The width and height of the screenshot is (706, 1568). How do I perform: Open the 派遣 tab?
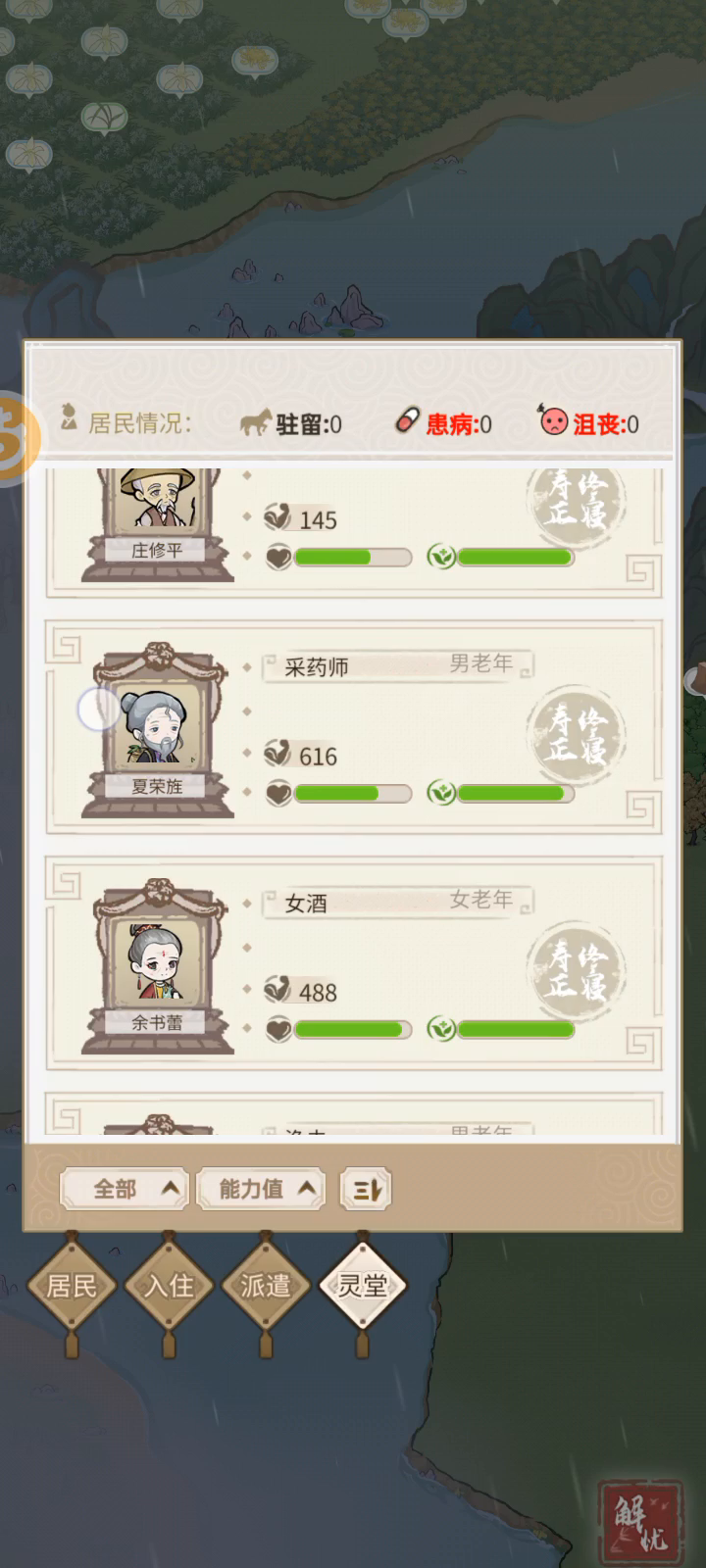point(266,1285)
